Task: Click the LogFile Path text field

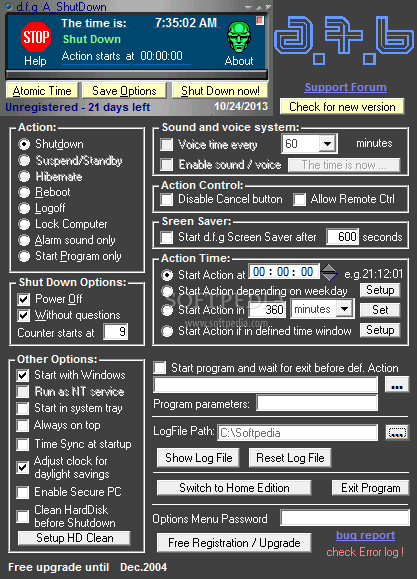Action: 298,432
